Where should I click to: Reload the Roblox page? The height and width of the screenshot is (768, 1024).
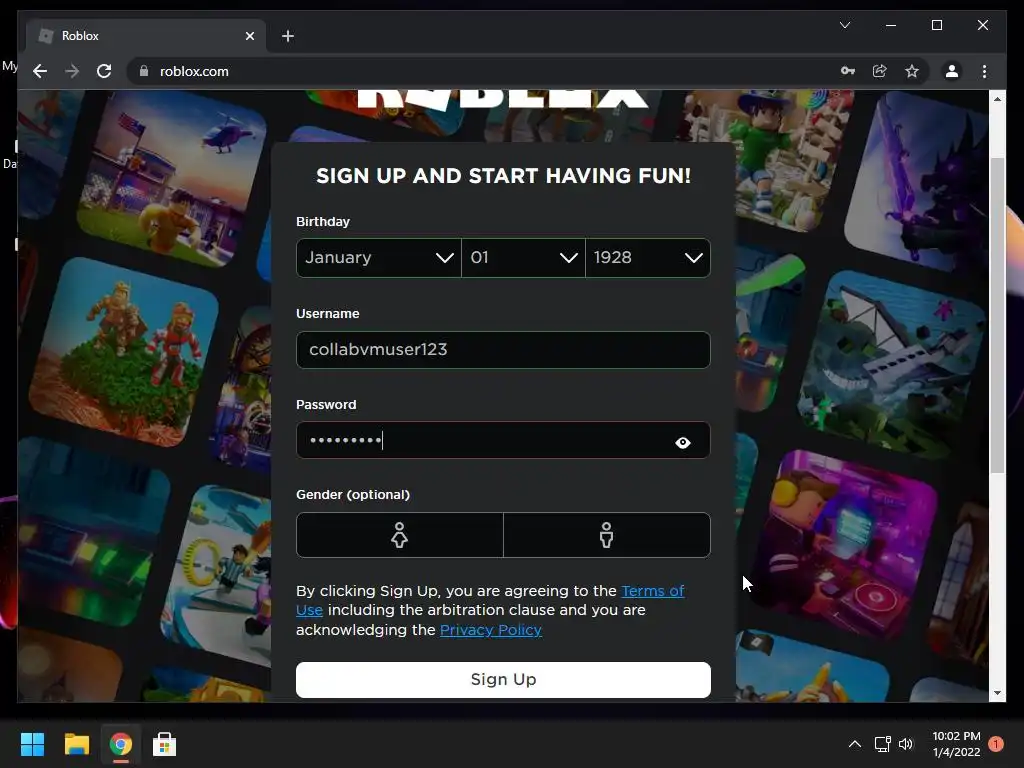point(104,71)
